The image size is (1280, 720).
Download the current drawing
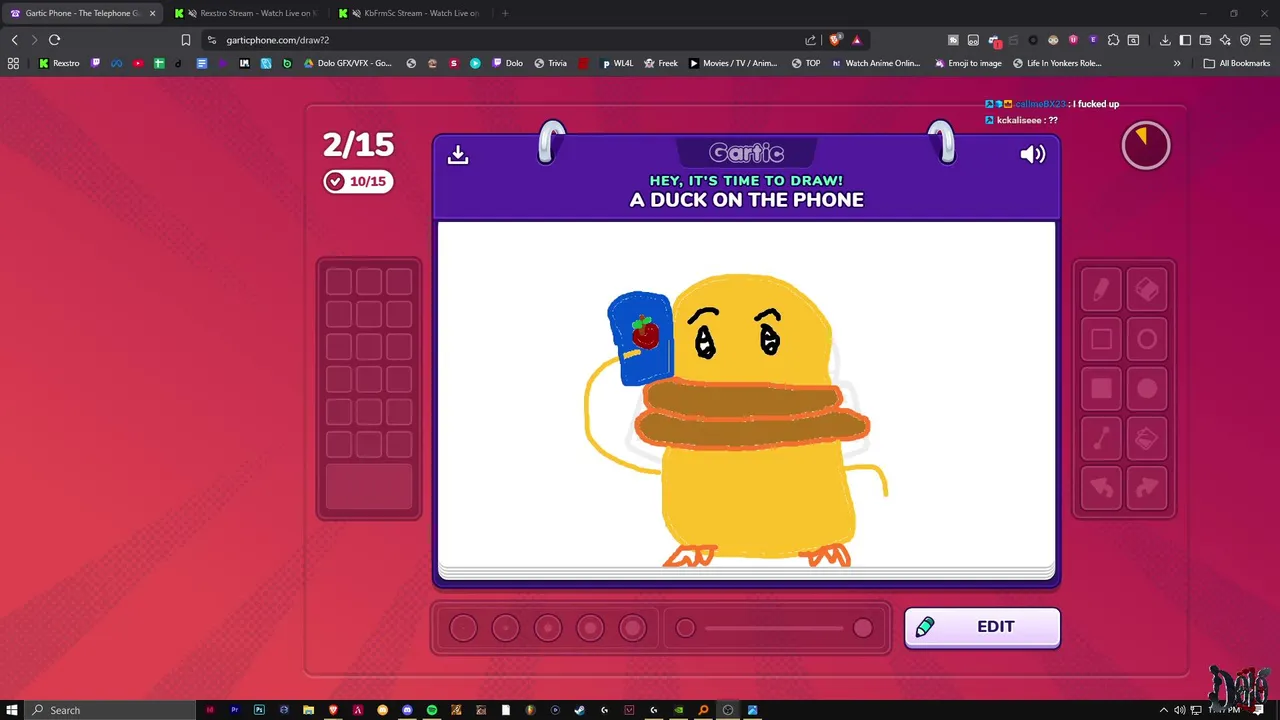(458, 154)
